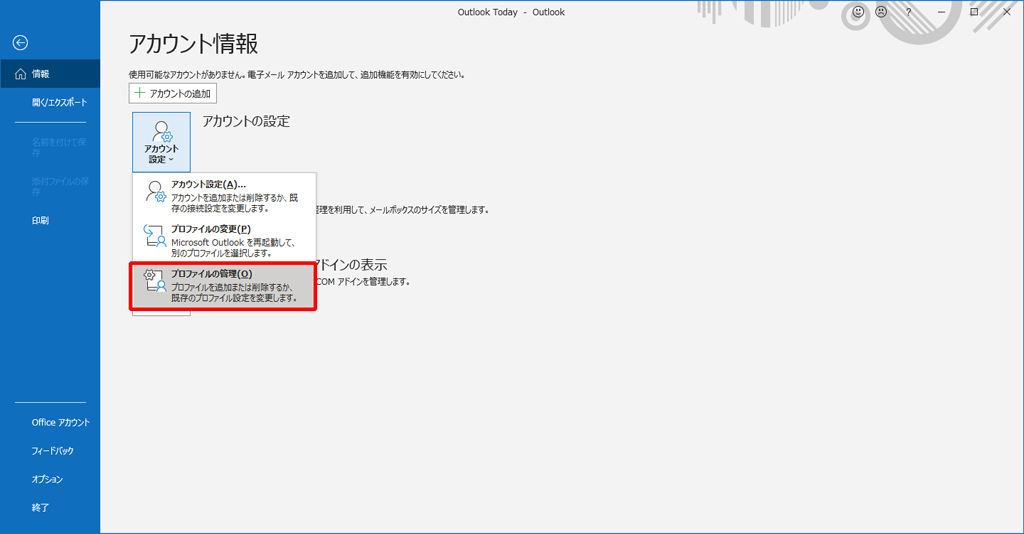Open オプション settings
Viewport: 1024px width, 534px height.
point(50,479)
